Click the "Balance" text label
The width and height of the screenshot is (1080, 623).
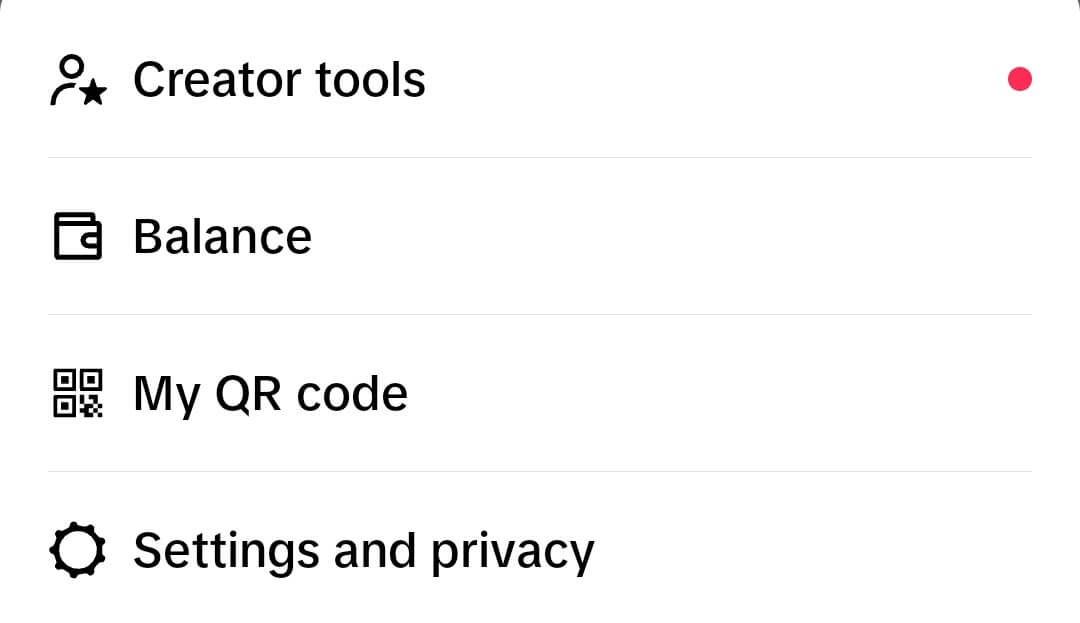click(x=222, y=237)
